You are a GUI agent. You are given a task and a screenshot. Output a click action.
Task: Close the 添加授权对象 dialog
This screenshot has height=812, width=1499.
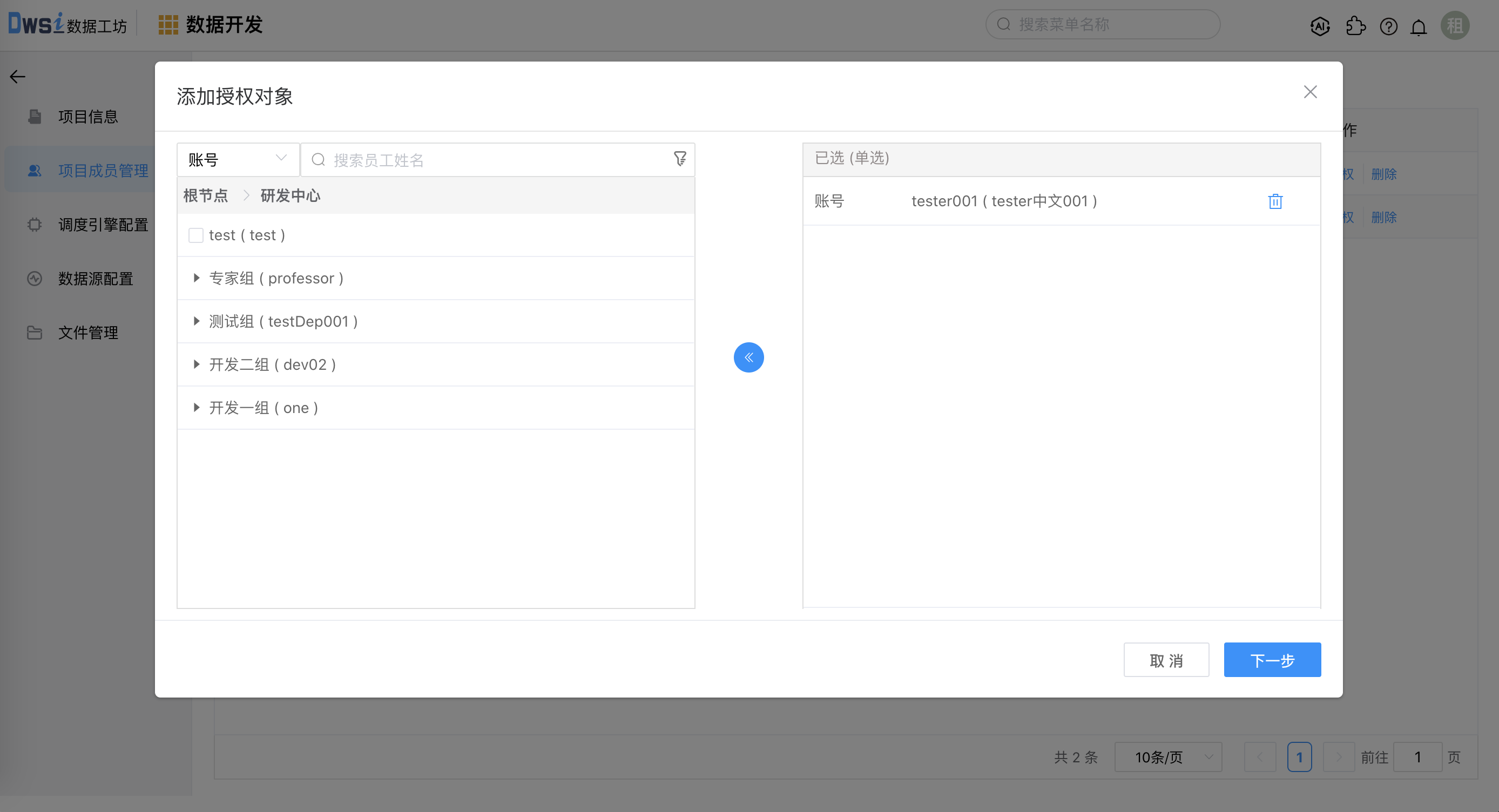tap(1310, 92)
